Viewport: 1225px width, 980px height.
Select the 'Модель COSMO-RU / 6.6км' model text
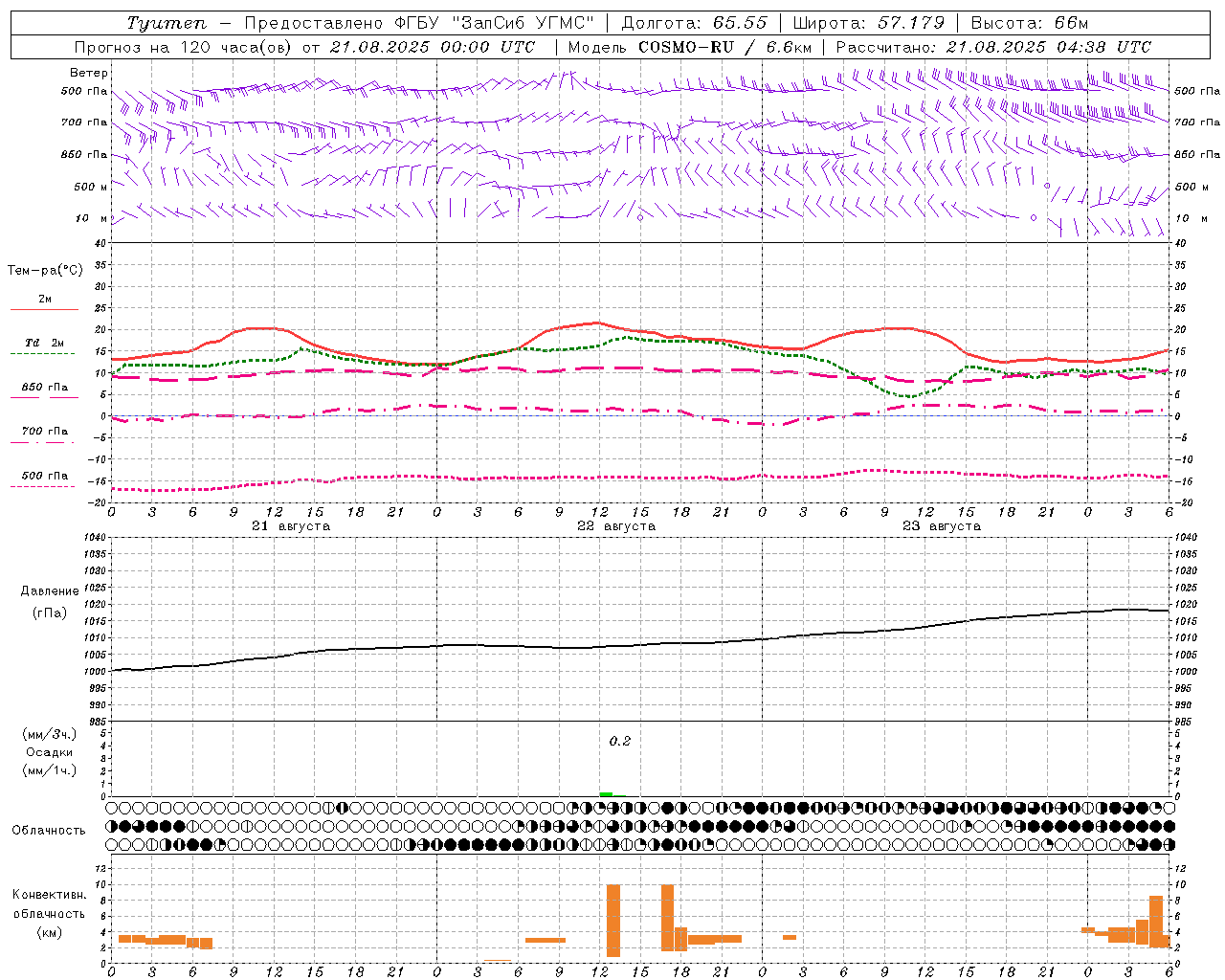(689, 47)
